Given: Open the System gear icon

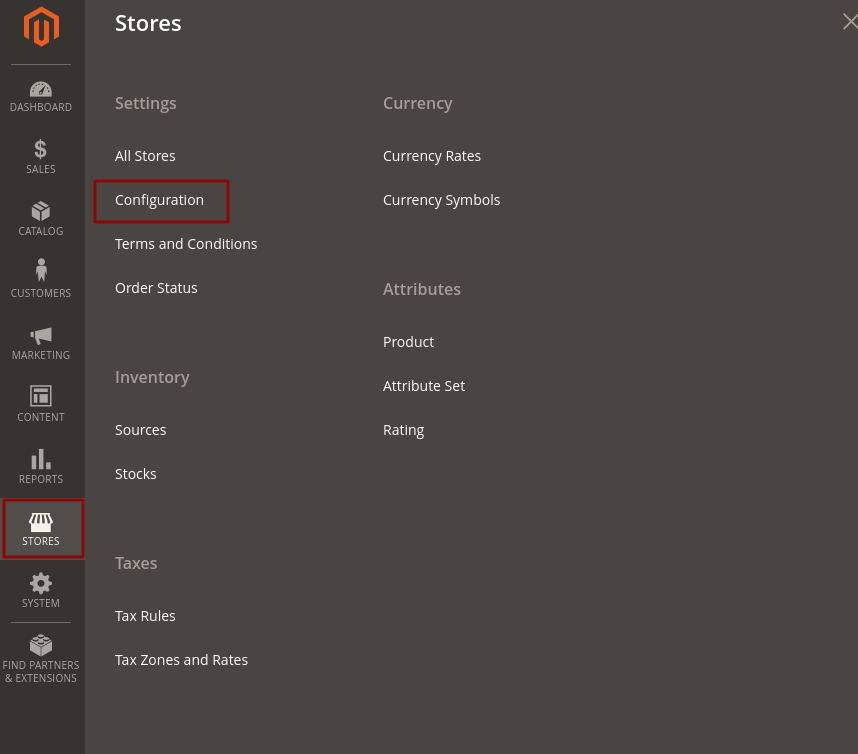Looking at the screenshot, I should point(41,584).
